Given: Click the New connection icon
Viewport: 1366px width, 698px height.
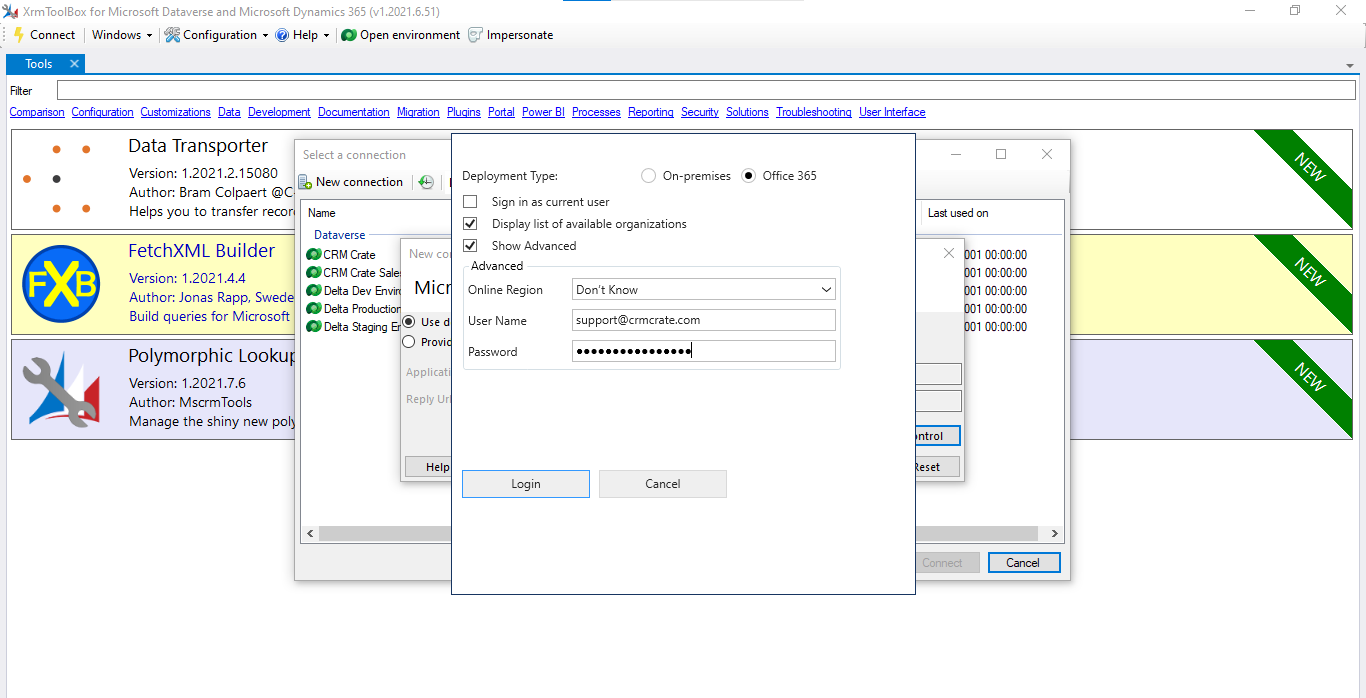Looking at the screenshot, I should point(304,181).
